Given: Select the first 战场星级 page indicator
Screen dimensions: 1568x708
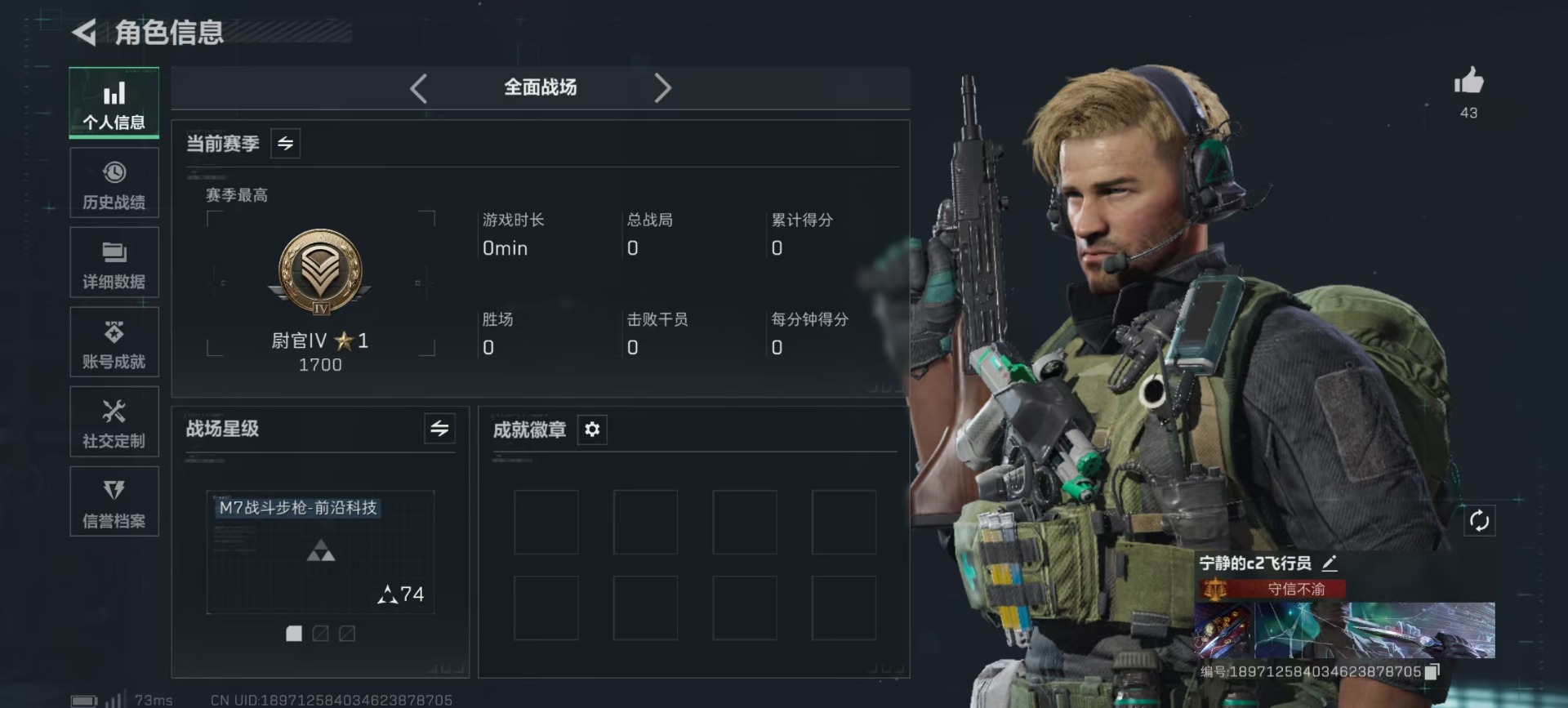Looking at the screenshot, I should [294, 634].
